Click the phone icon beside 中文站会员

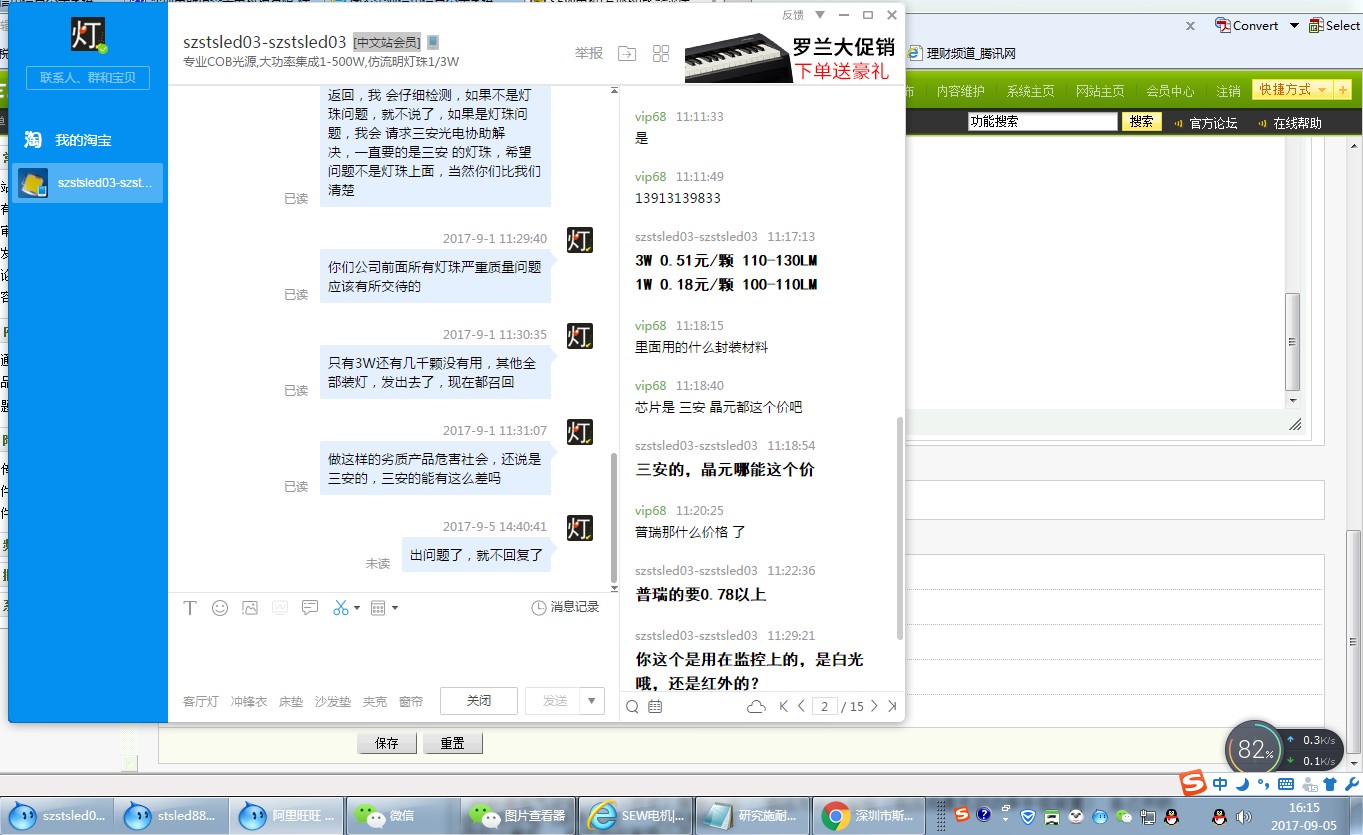point(433,42)
